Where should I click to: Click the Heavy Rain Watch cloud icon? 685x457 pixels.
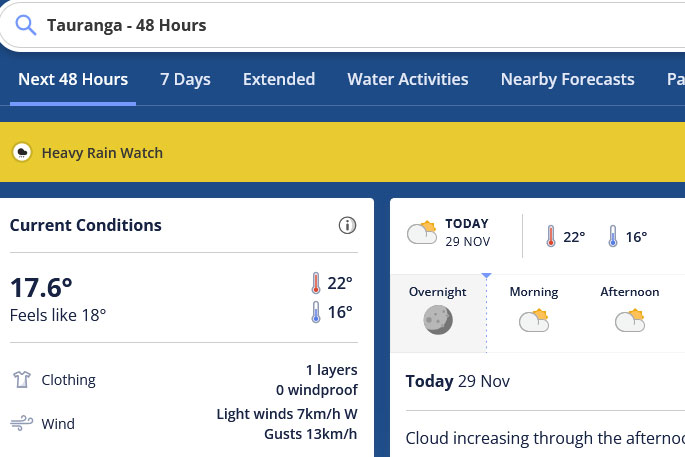[21, 153]
